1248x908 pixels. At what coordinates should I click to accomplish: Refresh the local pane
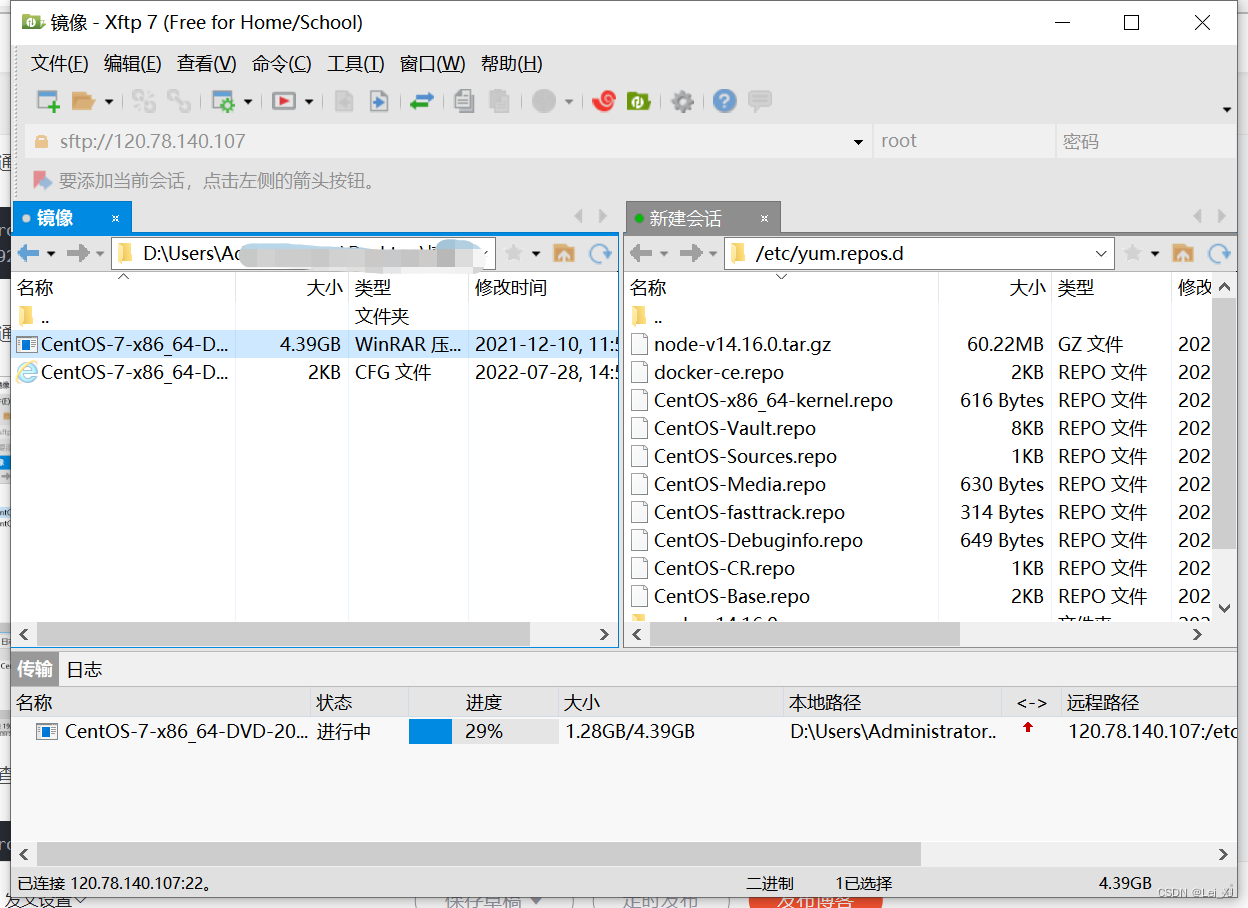point(600,253)
